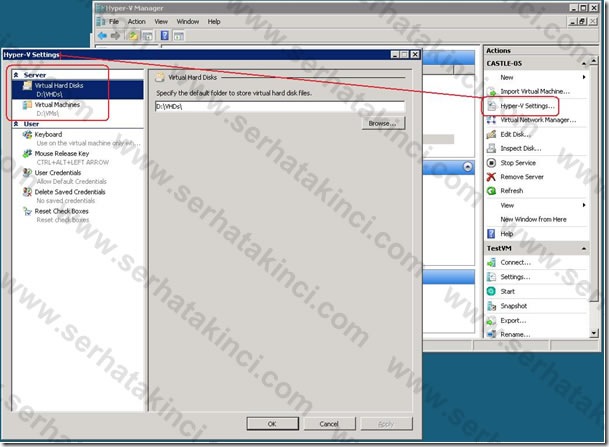609x447 pixels.
Task: Expand the New submenu arrow in Actions
Action: pos(584,77)
